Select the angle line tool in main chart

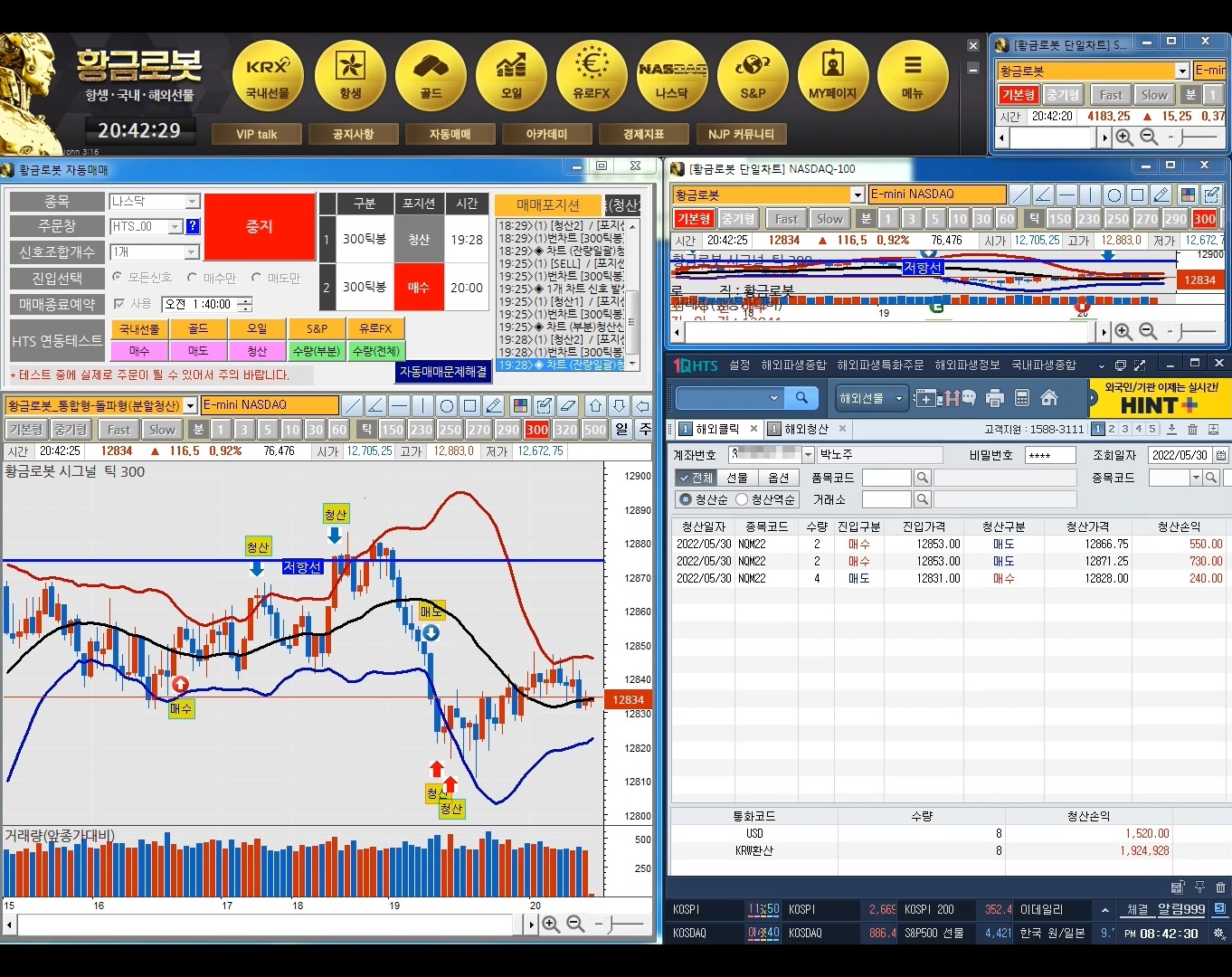376,405
